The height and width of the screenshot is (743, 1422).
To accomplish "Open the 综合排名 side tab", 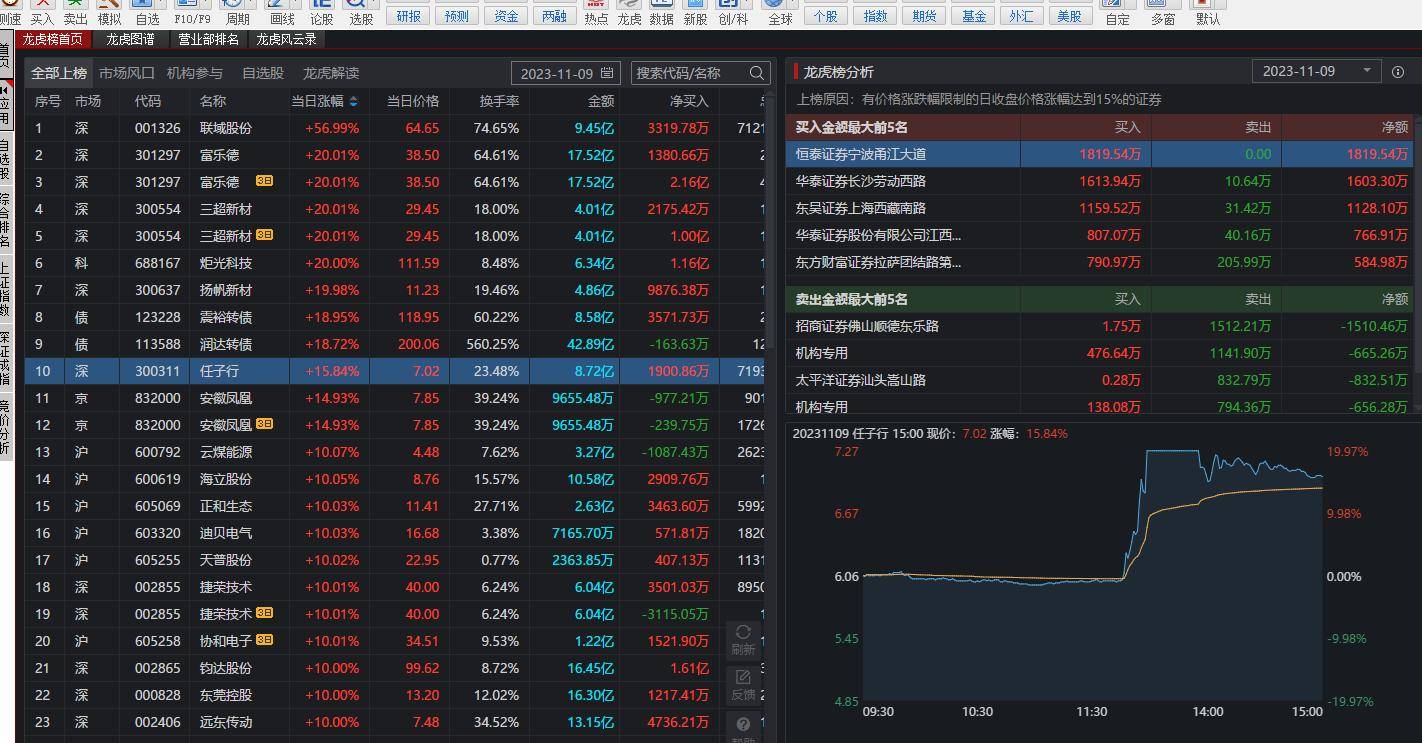I will (x=5, y=220).
